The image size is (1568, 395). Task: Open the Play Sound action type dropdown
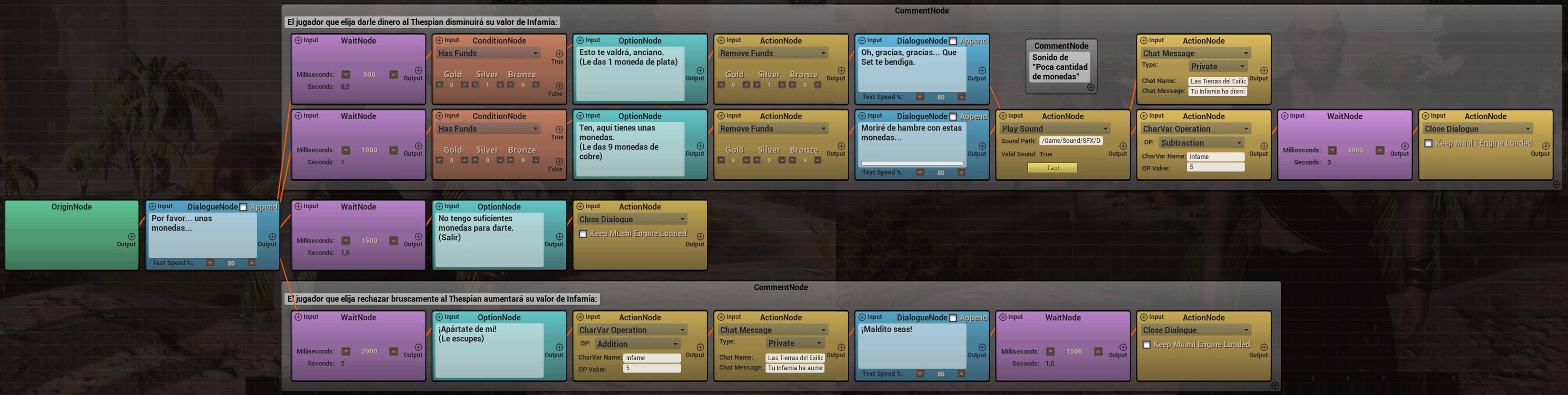click(1055, 129)
